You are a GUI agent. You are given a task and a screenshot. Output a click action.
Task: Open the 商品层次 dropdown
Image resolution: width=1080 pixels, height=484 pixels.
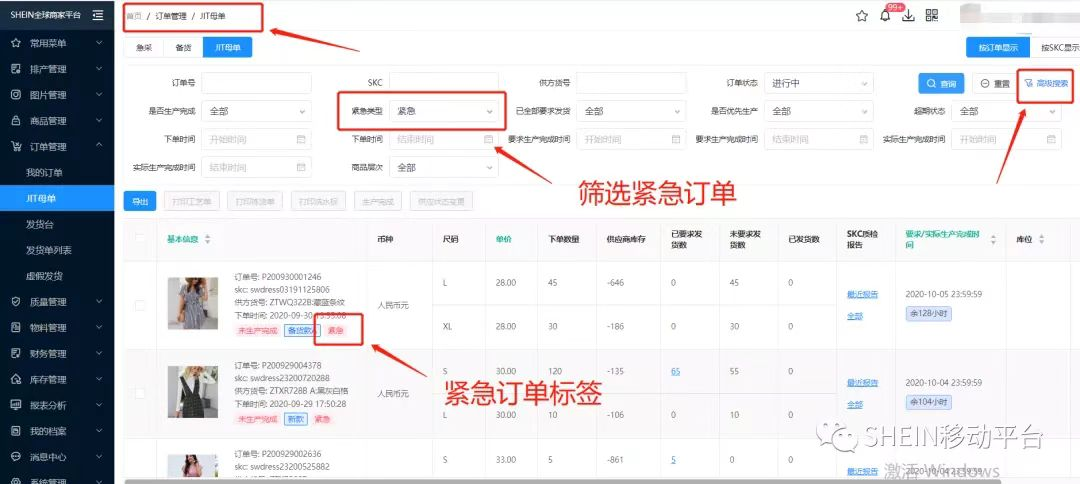444,167
